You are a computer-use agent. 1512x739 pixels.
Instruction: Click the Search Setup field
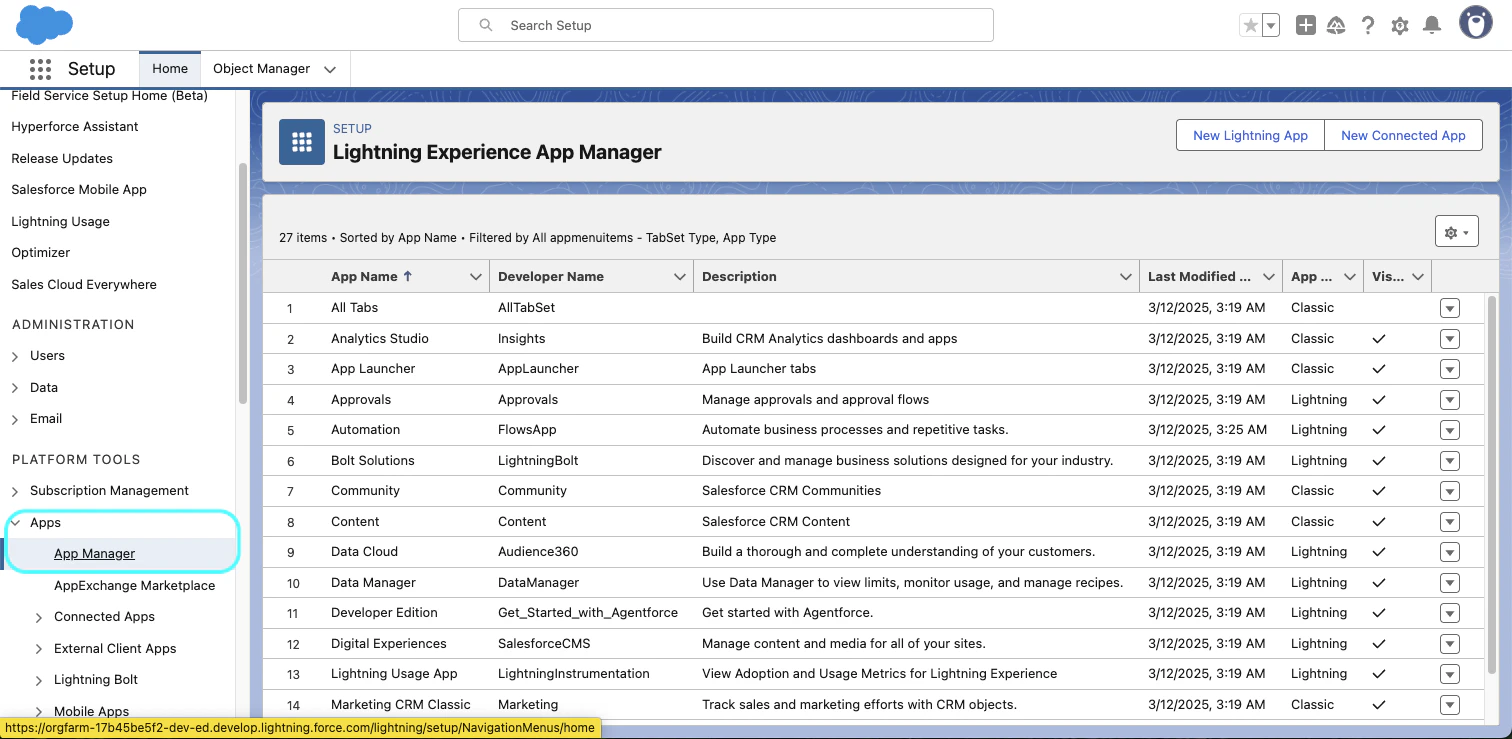[725, 25]
